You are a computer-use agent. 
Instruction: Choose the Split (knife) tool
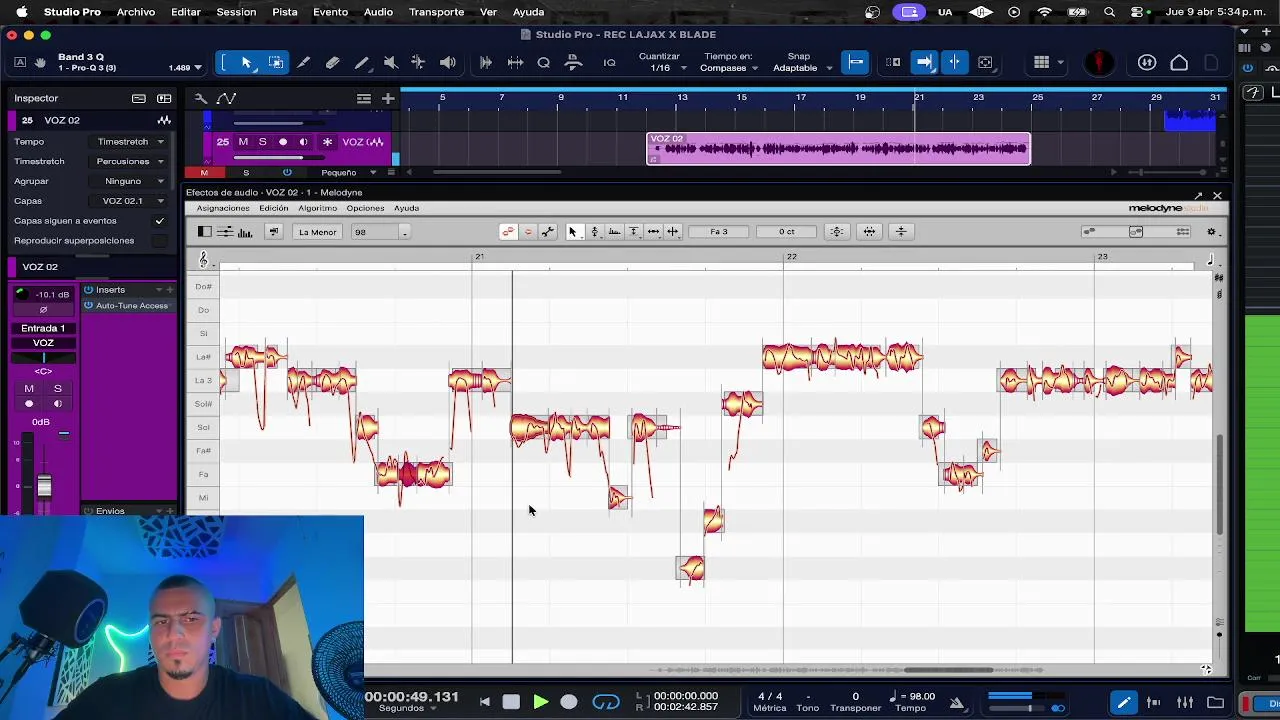pos(304,62)
